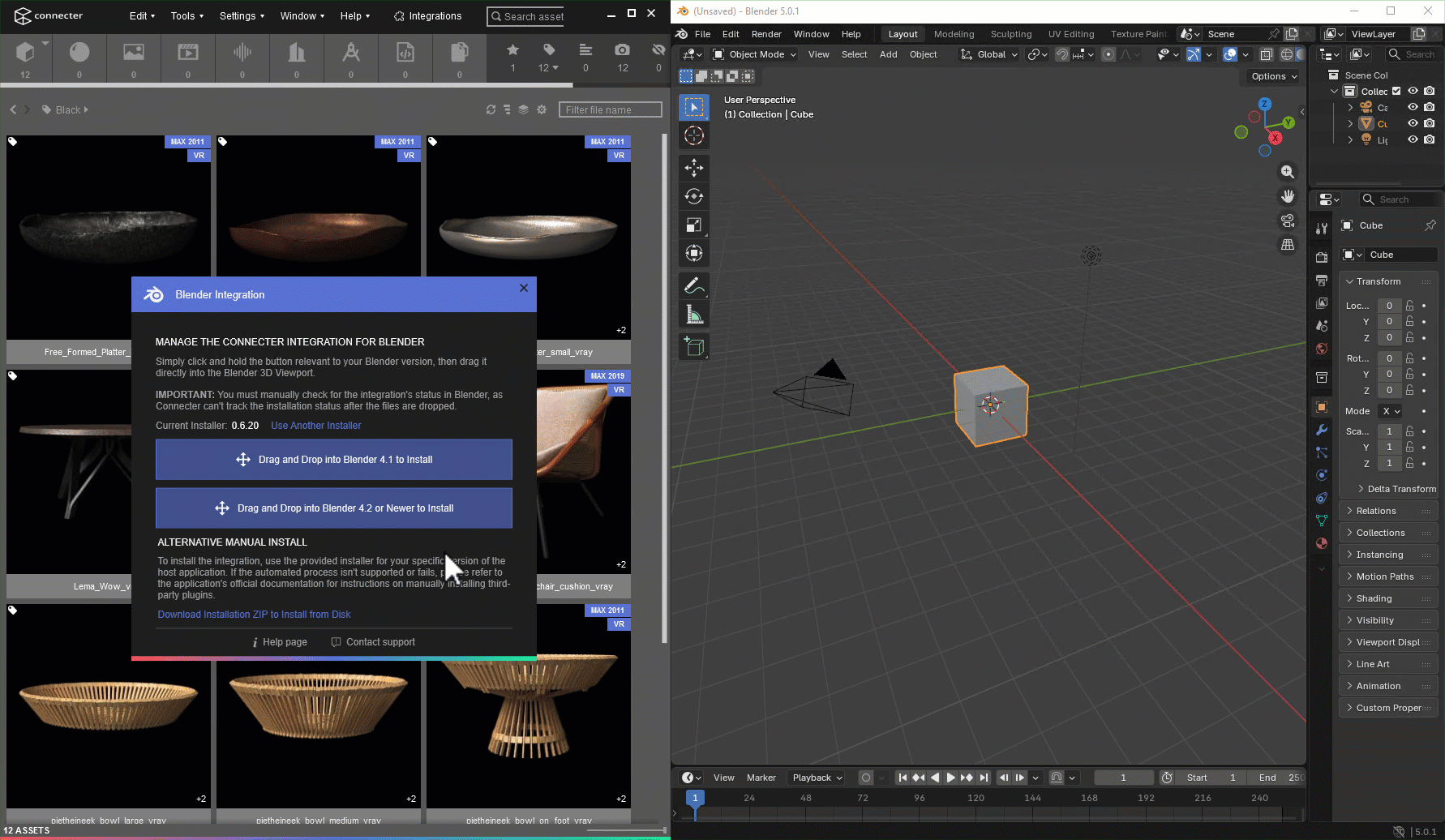Select the Annotate tool in Blender
The width and height of the screenshot is (1445, 840).
(x=694, y=285)
